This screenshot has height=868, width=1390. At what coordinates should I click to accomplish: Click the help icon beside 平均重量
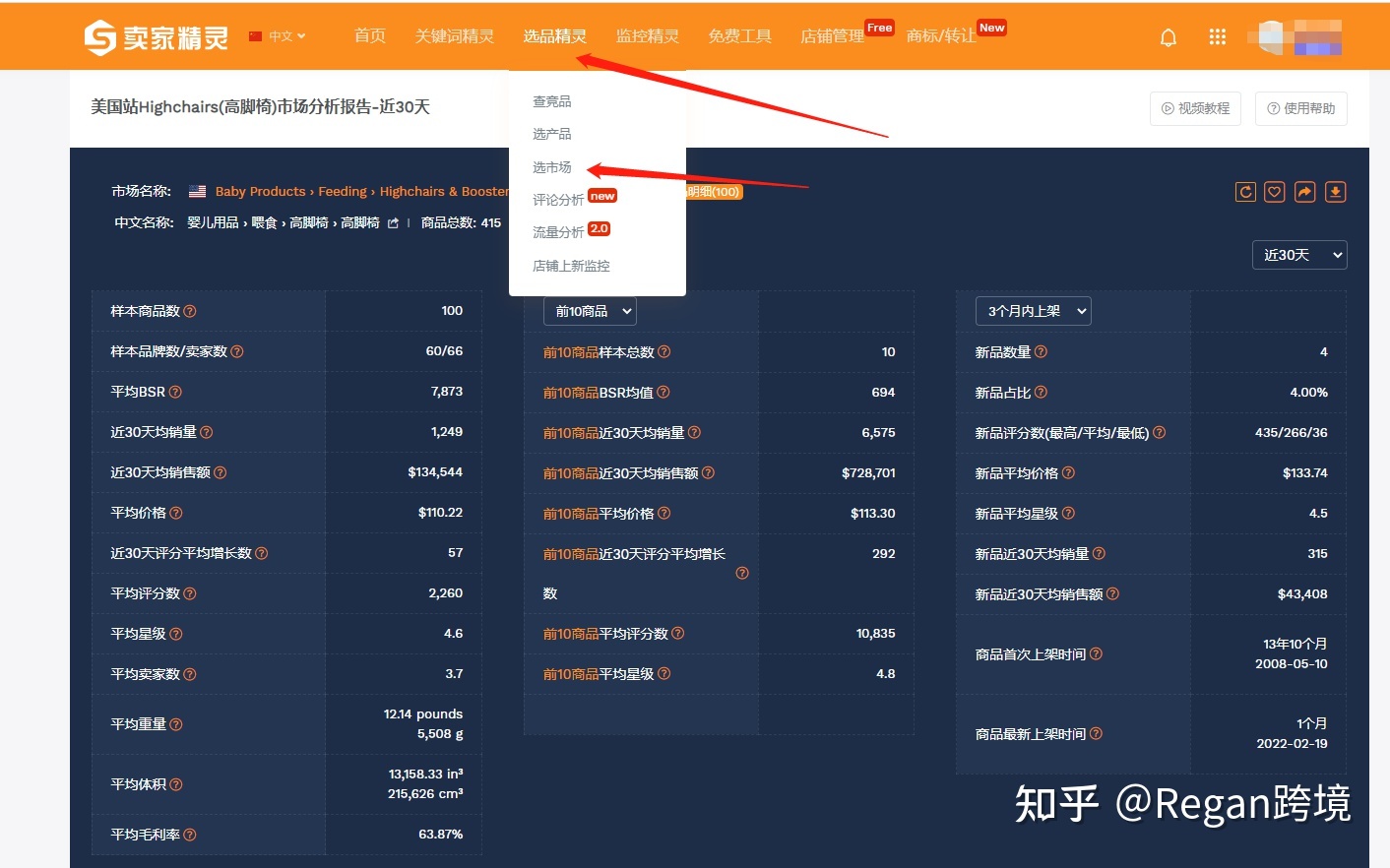pos(176,724)
